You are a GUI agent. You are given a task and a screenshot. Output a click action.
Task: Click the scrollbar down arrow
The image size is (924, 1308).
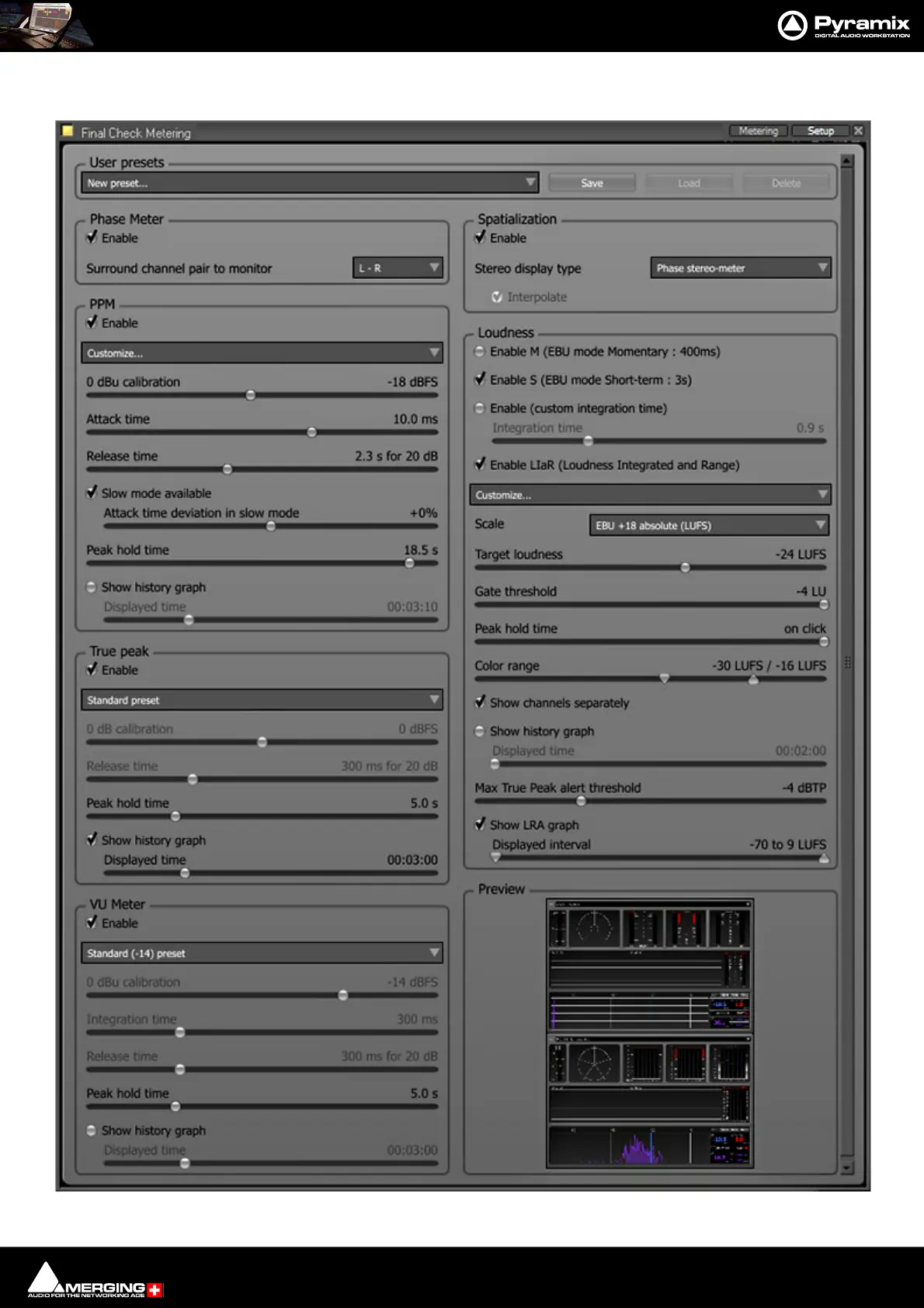pyautogui.click(x=847, y=1167)
